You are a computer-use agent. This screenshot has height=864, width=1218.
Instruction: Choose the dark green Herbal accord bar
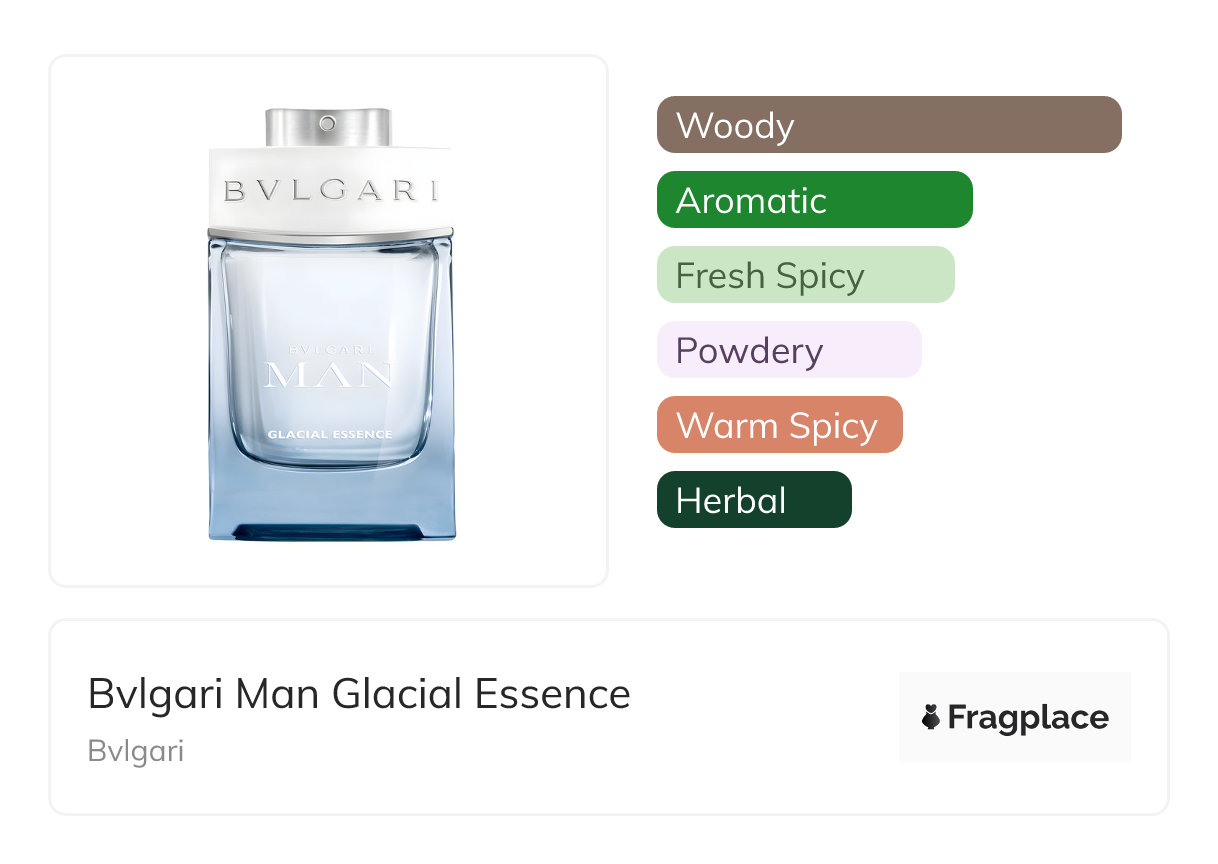pos(754,500)
